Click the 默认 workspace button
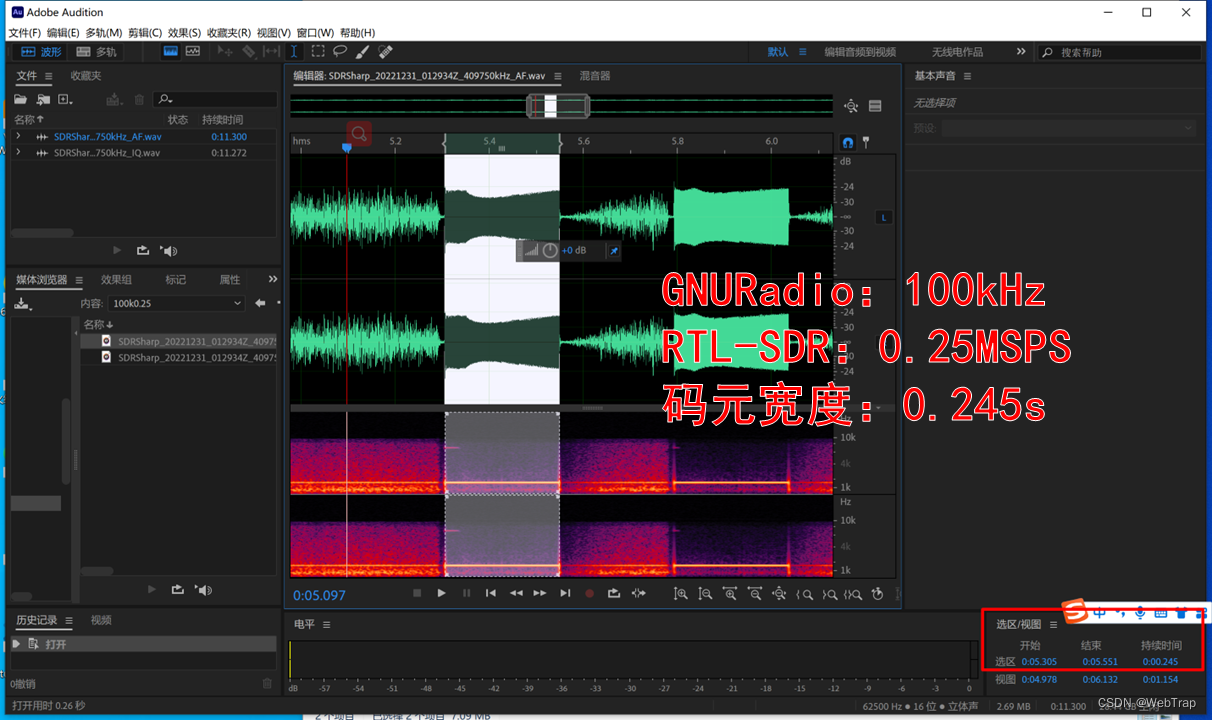 [778, 51]
